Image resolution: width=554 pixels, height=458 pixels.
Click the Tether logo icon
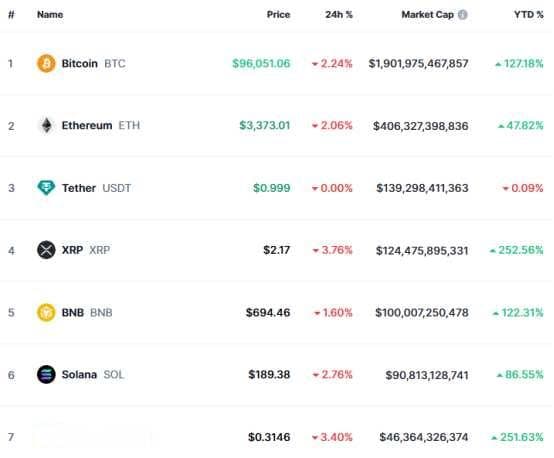[46, 188]
